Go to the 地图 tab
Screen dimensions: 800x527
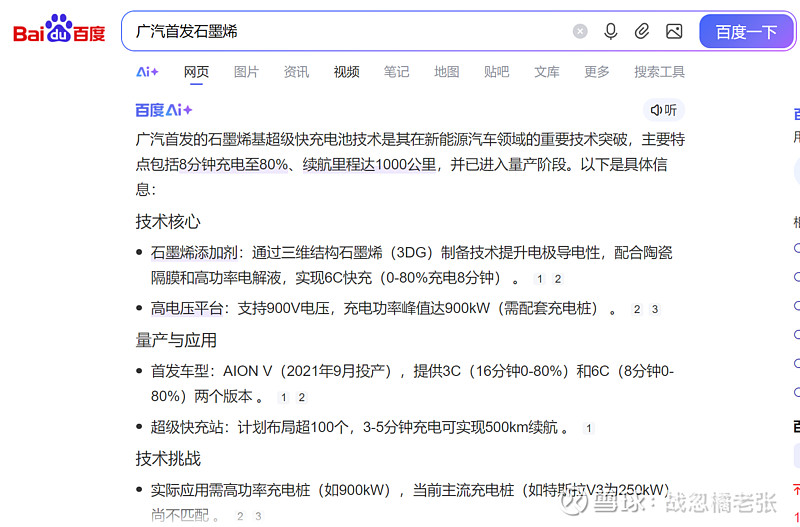click(446, 72)
